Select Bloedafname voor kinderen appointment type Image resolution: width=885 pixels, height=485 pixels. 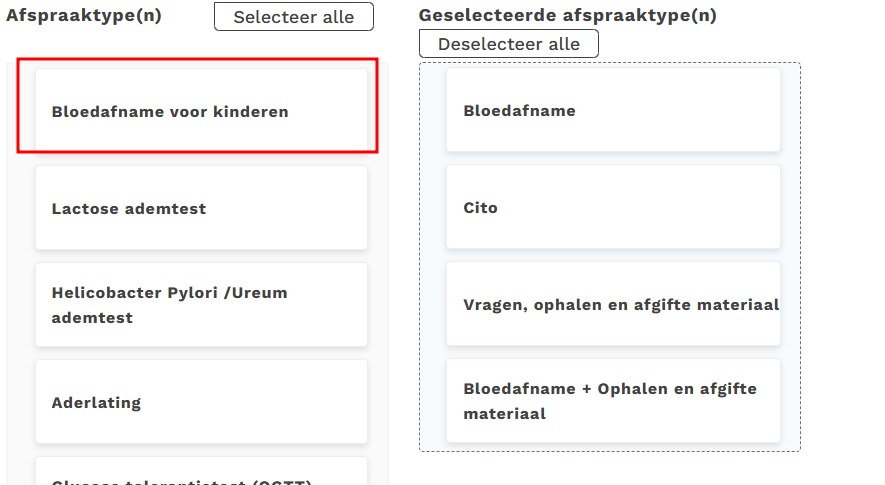tap(201, 111)
